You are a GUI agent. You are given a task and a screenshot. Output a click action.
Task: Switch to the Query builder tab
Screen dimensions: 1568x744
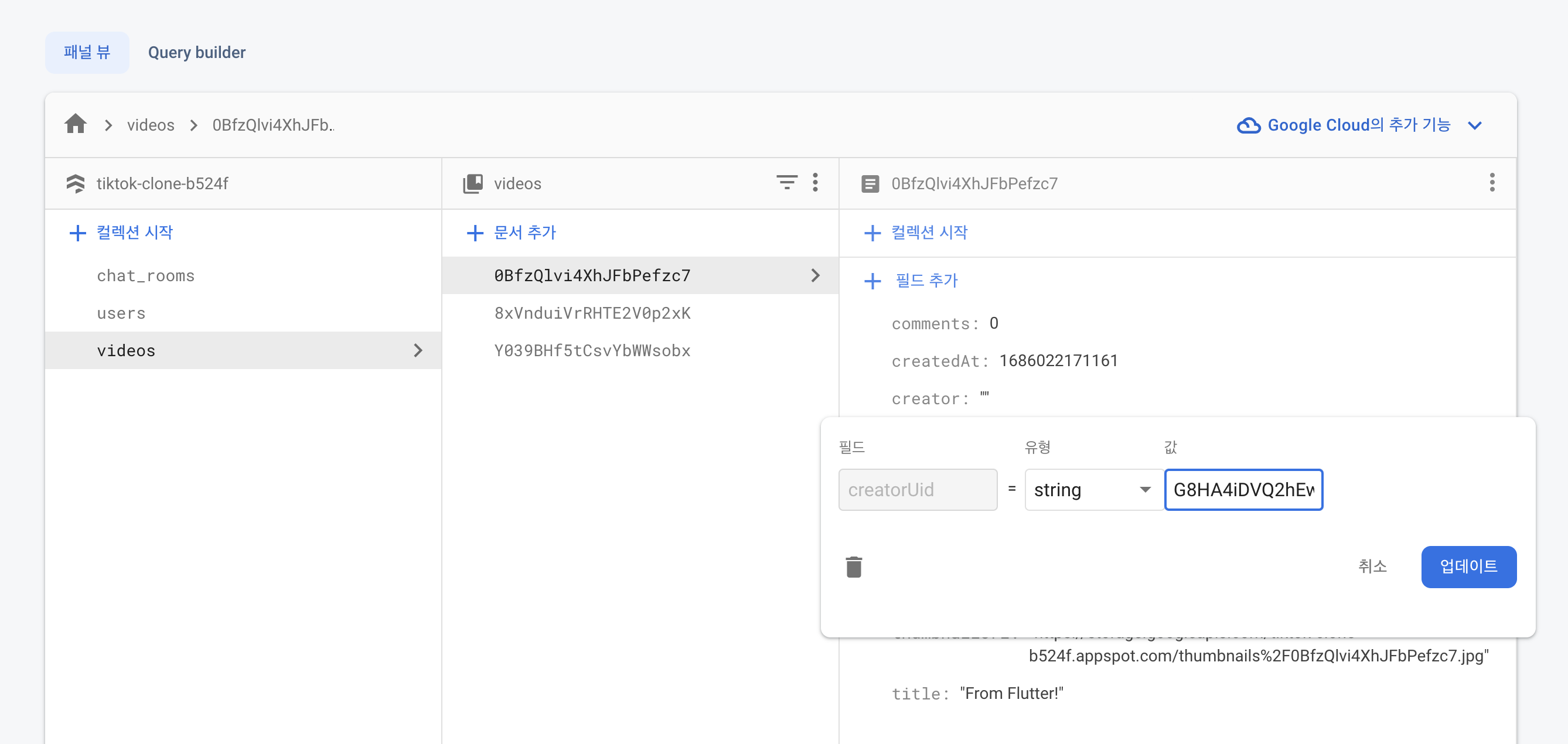pyautogui.click(x=197, y=52)
